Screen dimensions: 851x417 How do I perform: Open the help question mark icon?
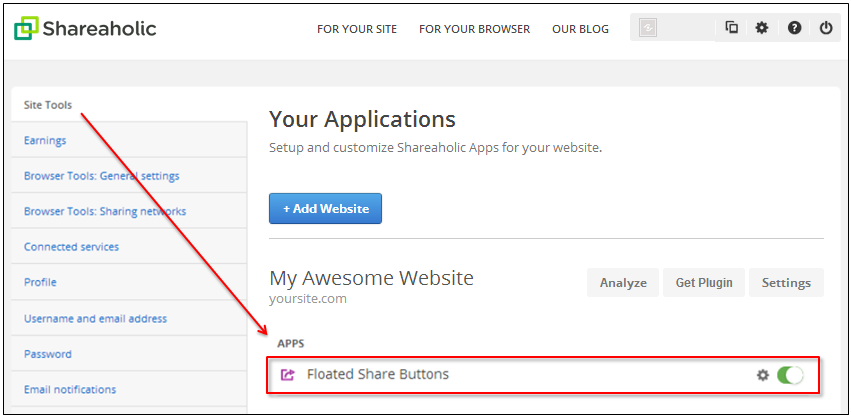(795, 28)
